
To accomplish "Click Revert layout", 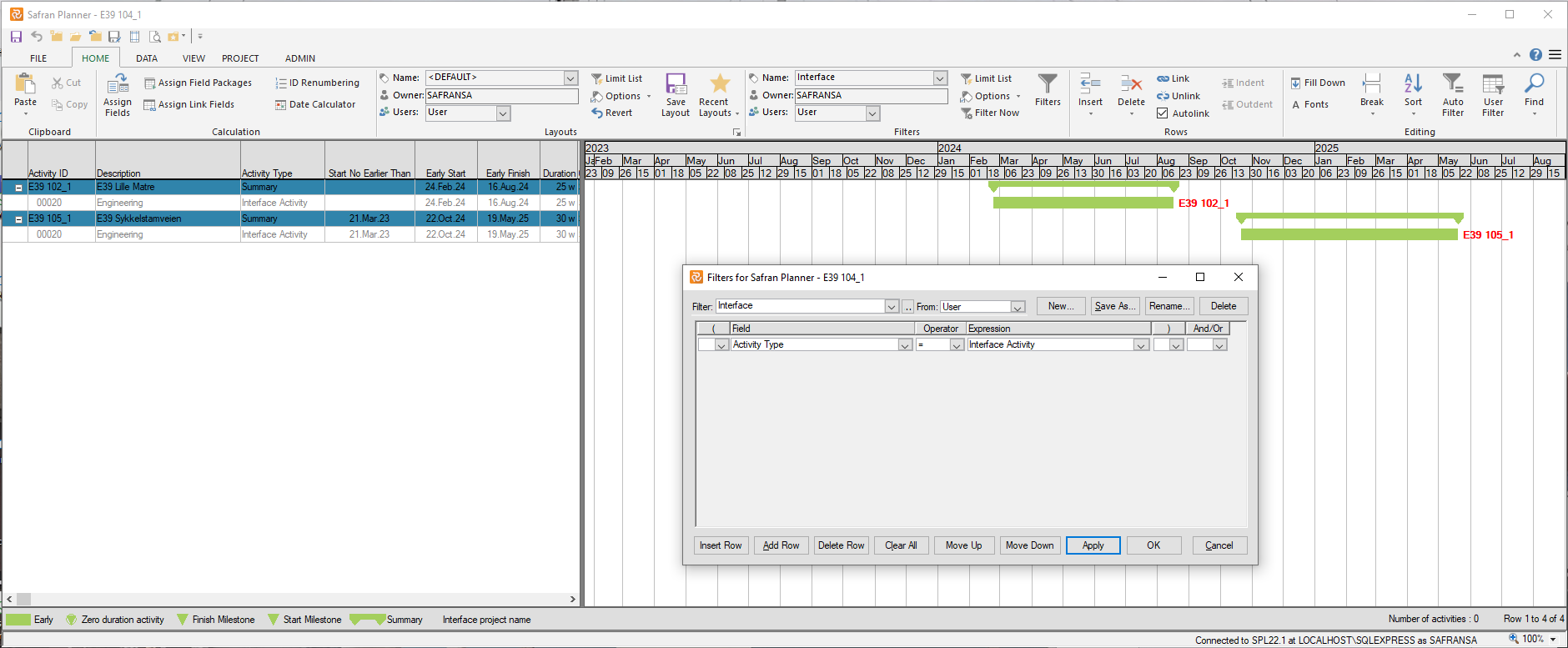I will pos(612,113).
